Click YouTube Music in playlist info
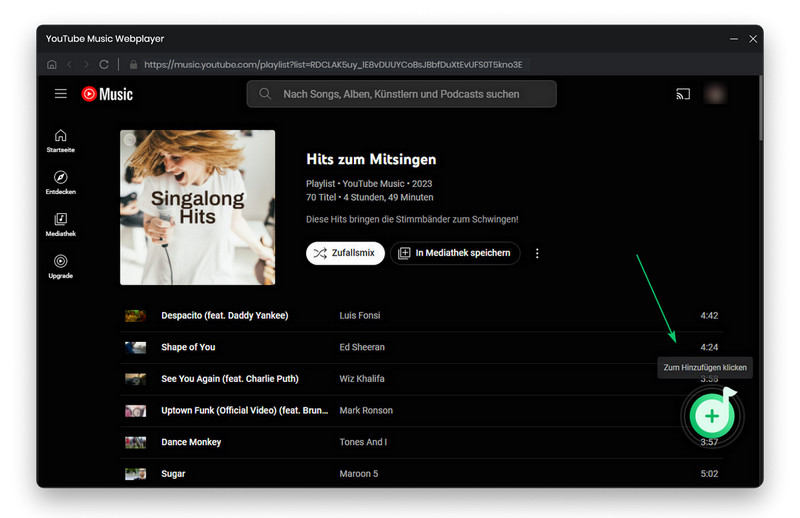The width and height of the screenshot is (800, 518). [373, 184]
